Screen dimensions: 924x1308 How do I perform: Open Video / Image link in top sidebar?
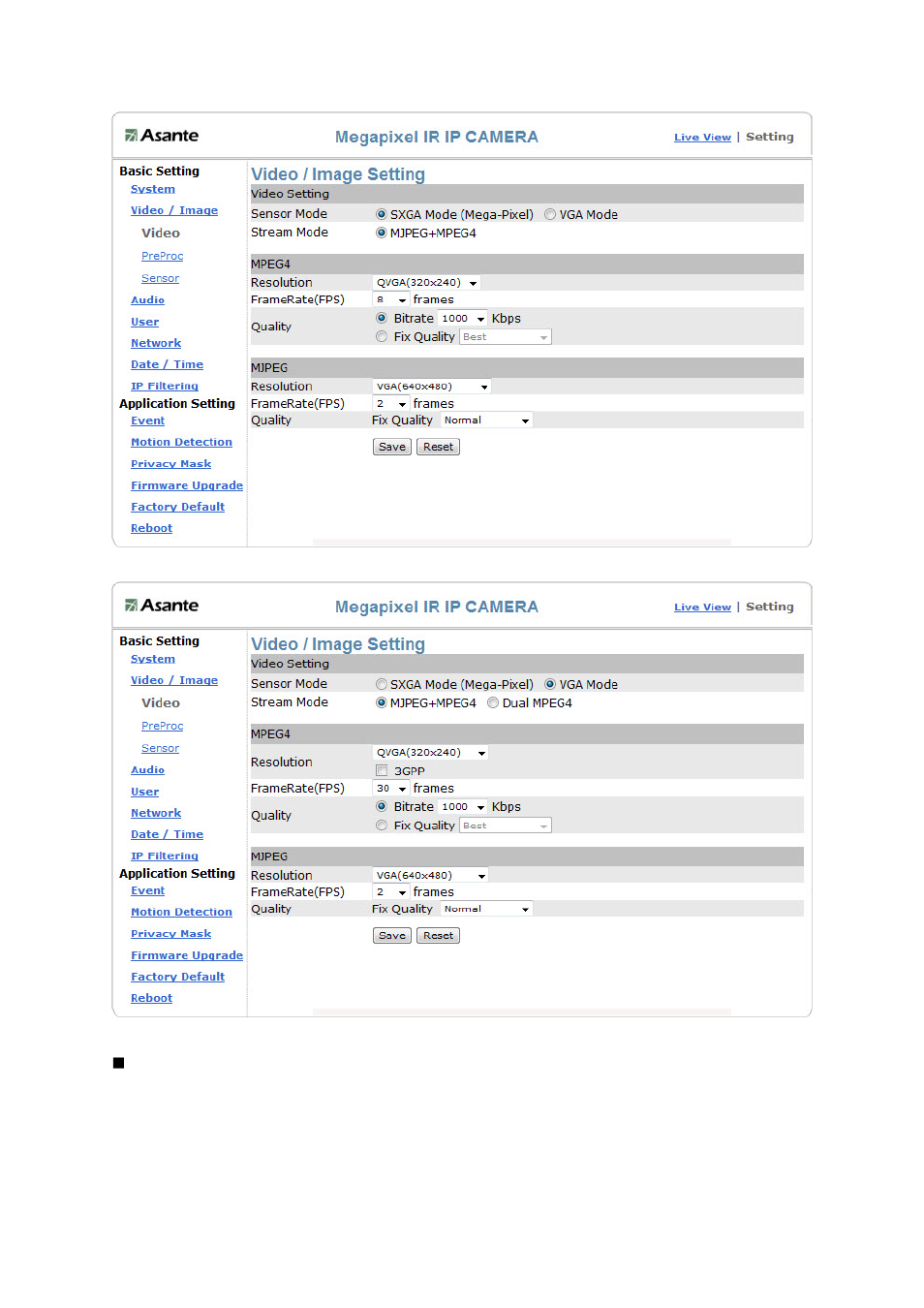pos(174,210)
